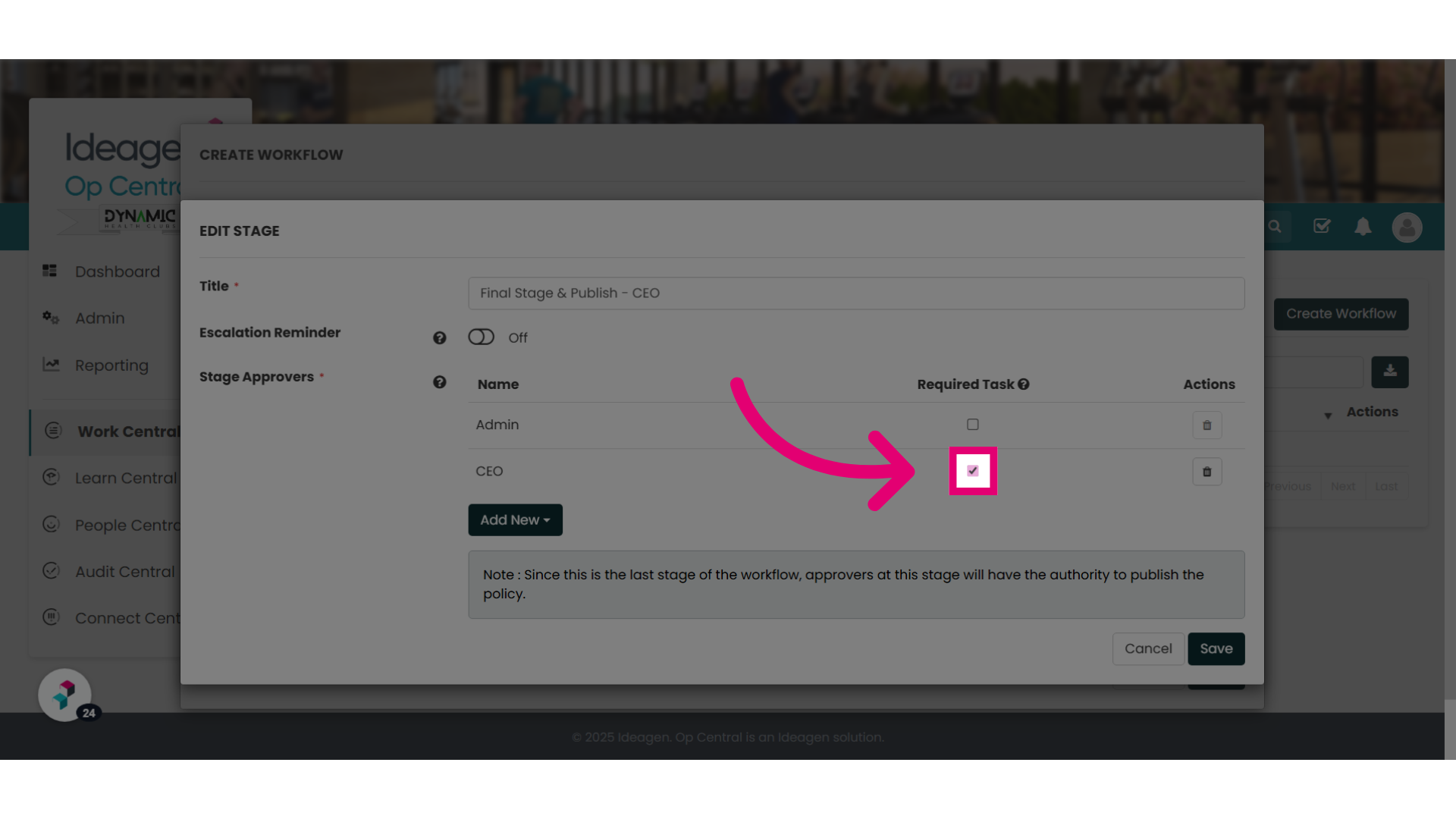Click the Name column header
Image resolution: width=1456 pixels, height=819 pixels.
click(498, 384)
